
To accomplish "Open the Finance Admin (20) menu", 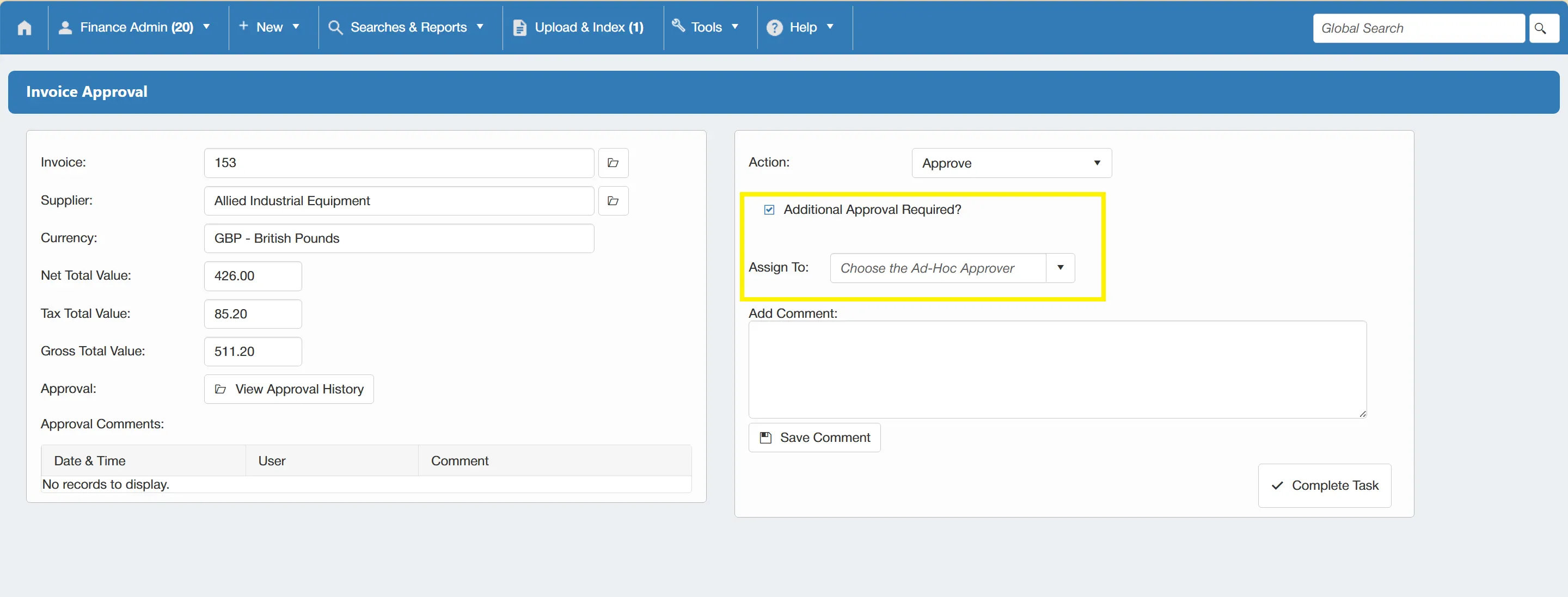I will 134,27.
